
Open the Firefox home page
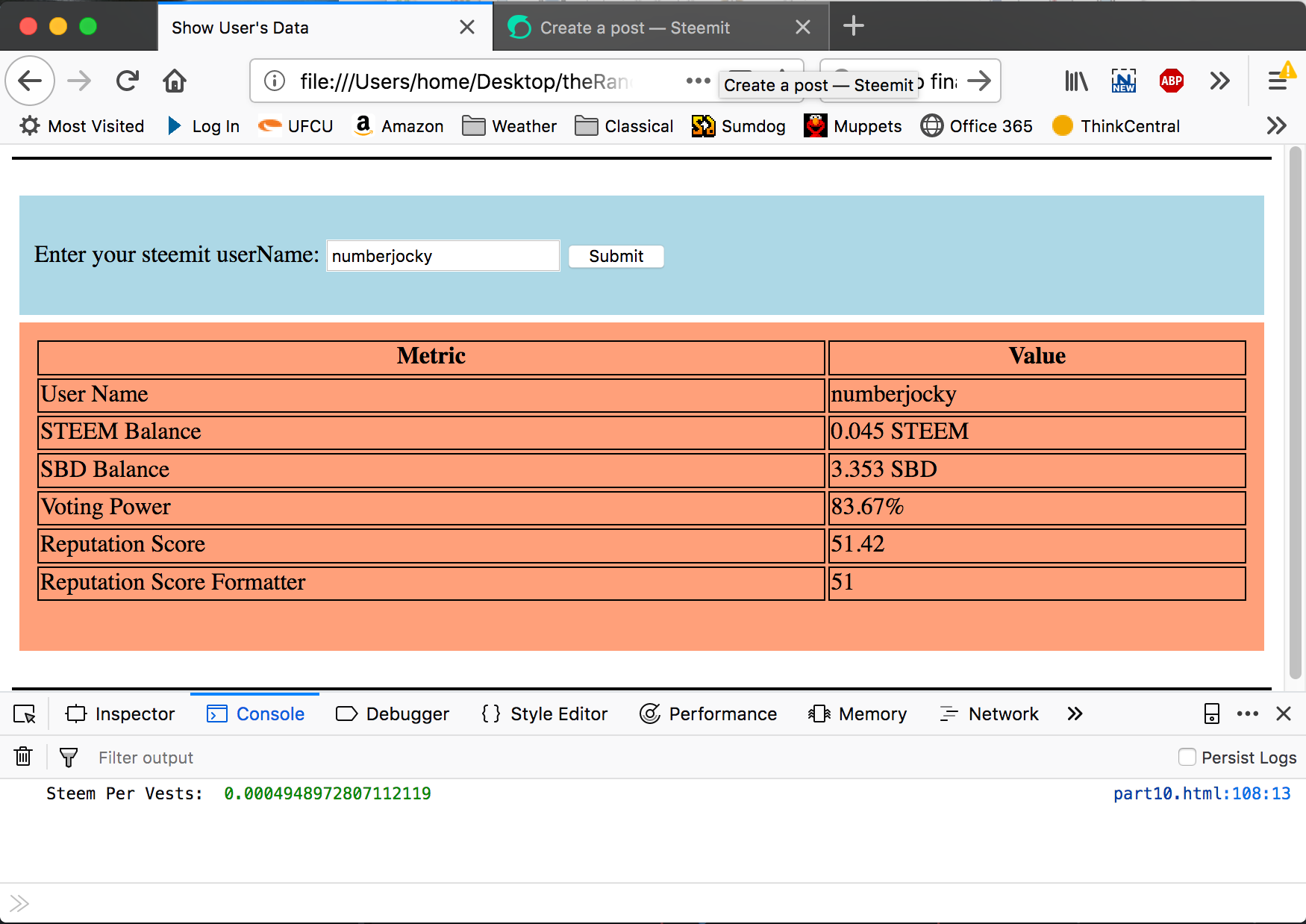(175, 81)
